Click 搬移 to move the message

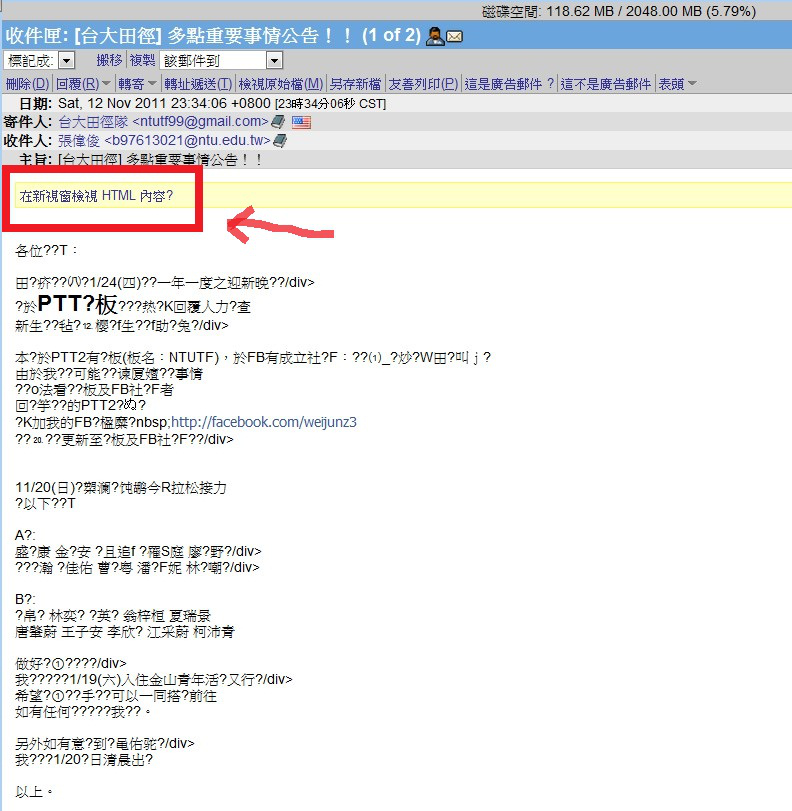(x=110, y=61)
